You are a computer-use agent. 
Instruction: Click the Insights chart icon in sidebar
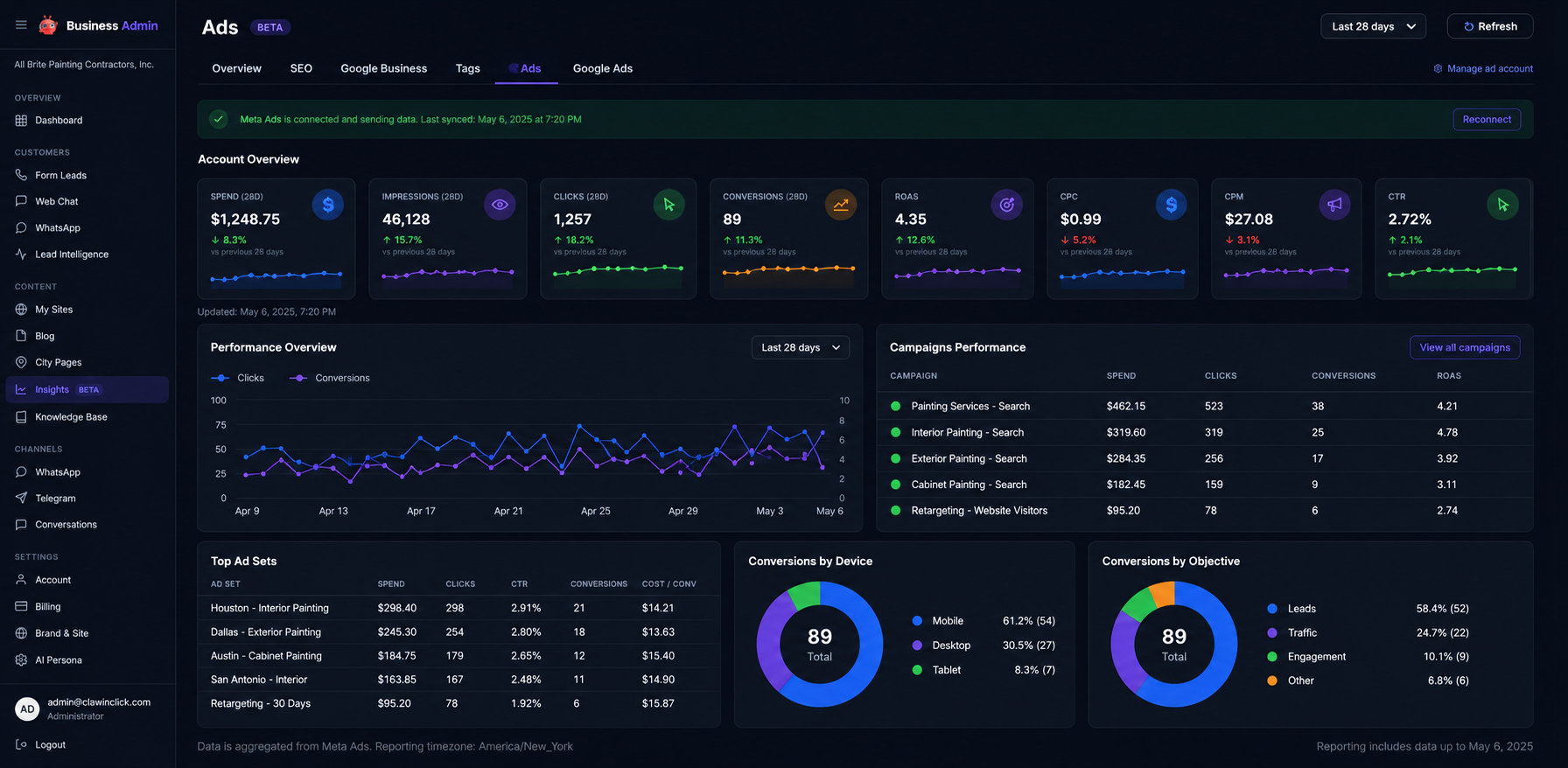coord(21,389)
